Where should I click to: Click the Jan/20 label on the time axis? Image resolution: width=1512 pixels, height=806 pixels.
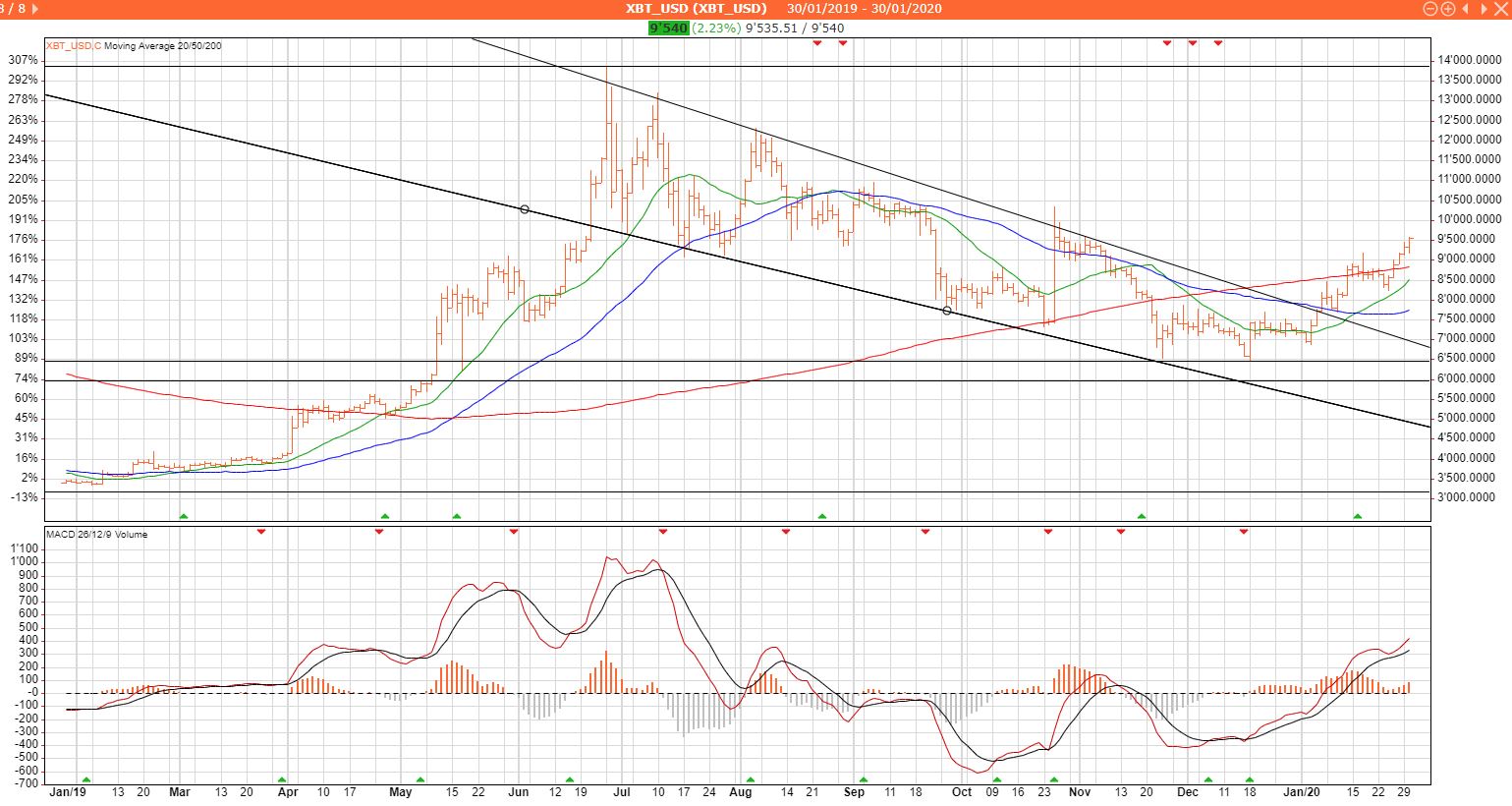pyautogui.click(x=1302, y=791)
